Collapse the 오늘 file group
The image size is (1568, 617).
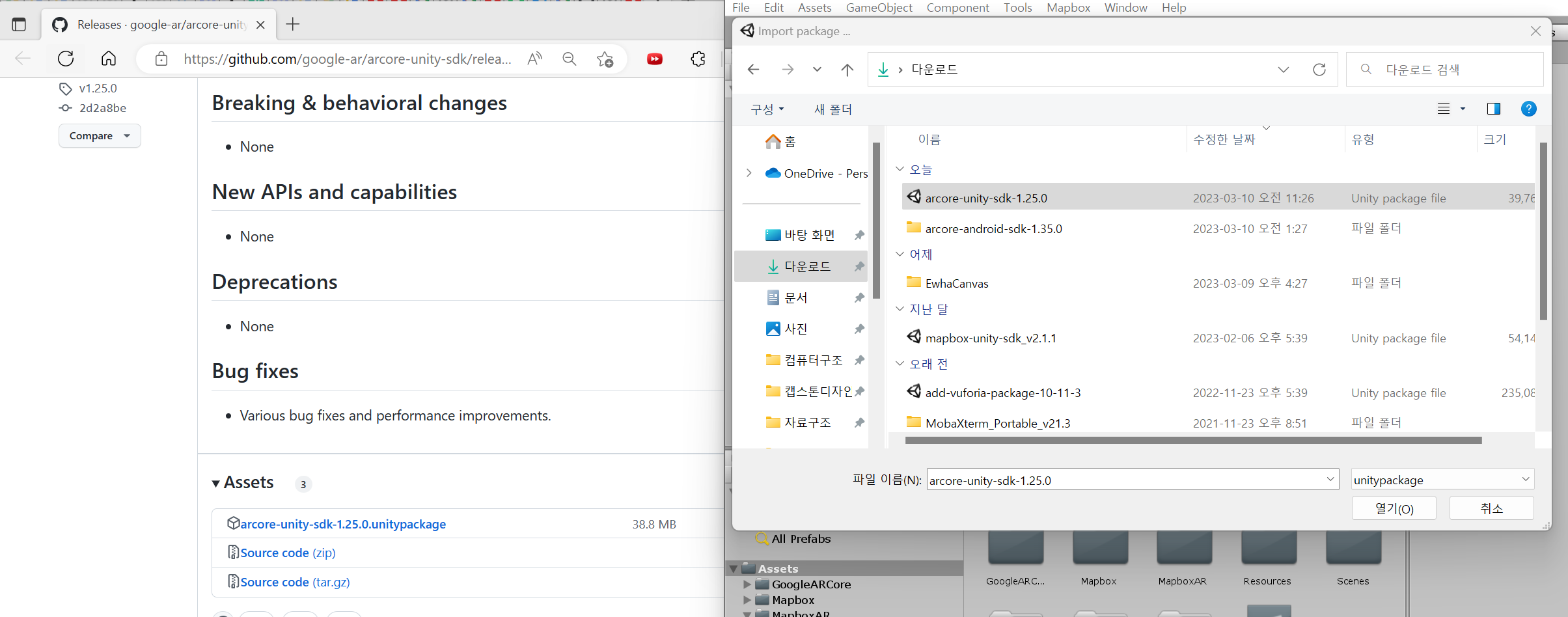(900, 169)
